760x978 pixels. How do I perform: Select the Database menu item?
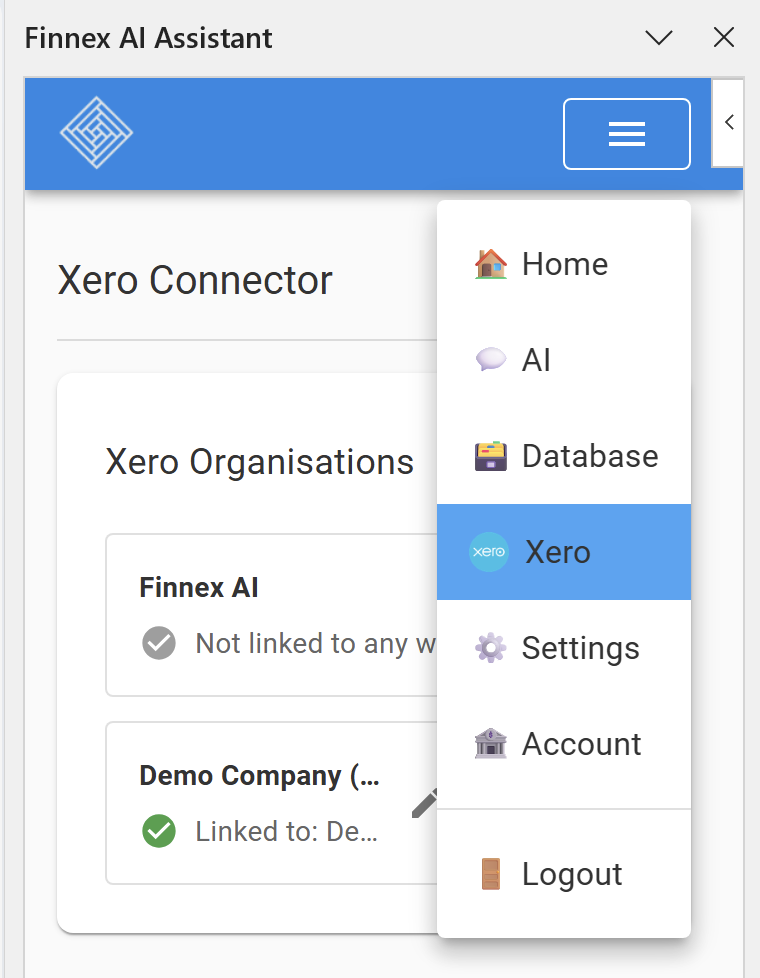coord(564,456)
